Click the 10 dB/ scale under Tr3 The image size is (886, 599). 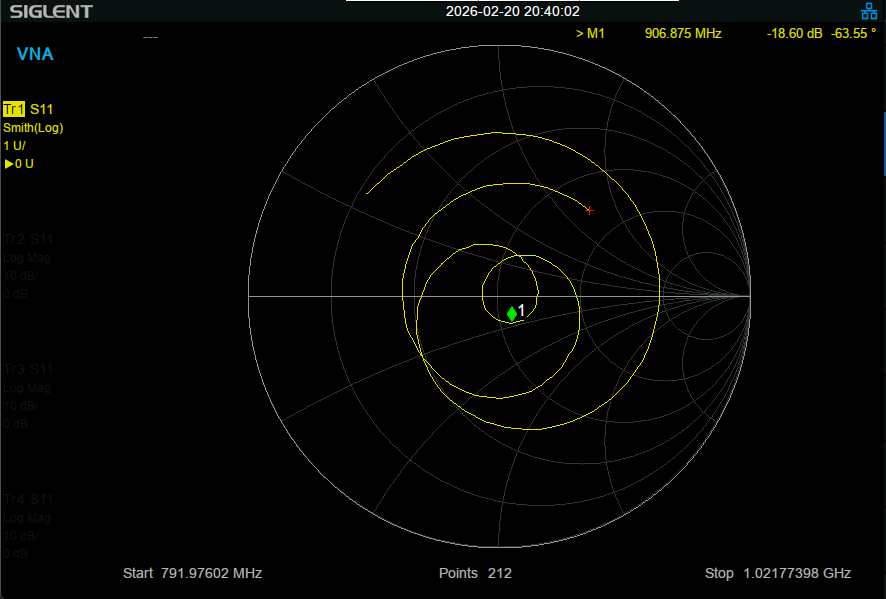click(21, 406)
